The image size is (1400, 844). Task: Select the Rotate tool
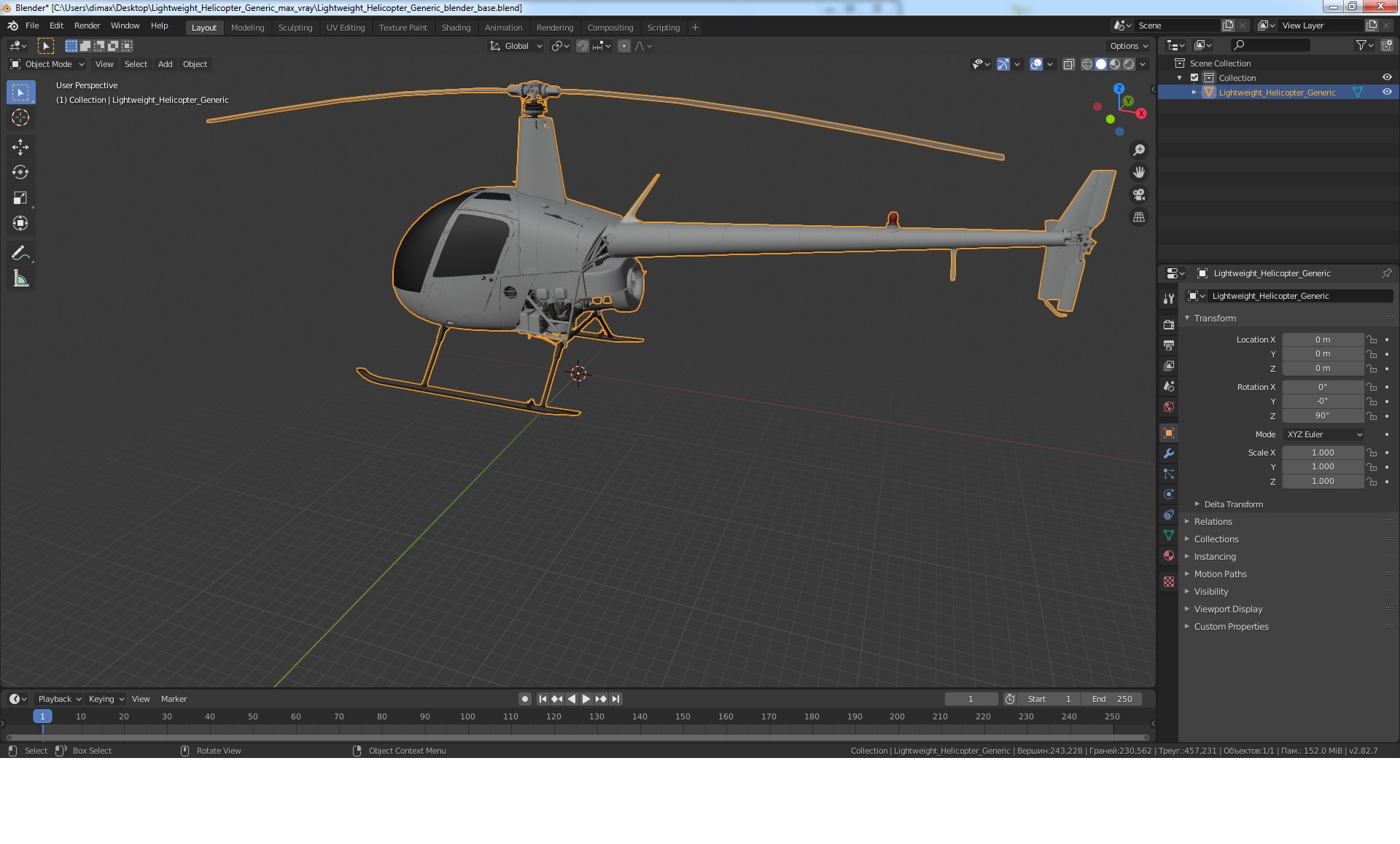pos(20,172)
